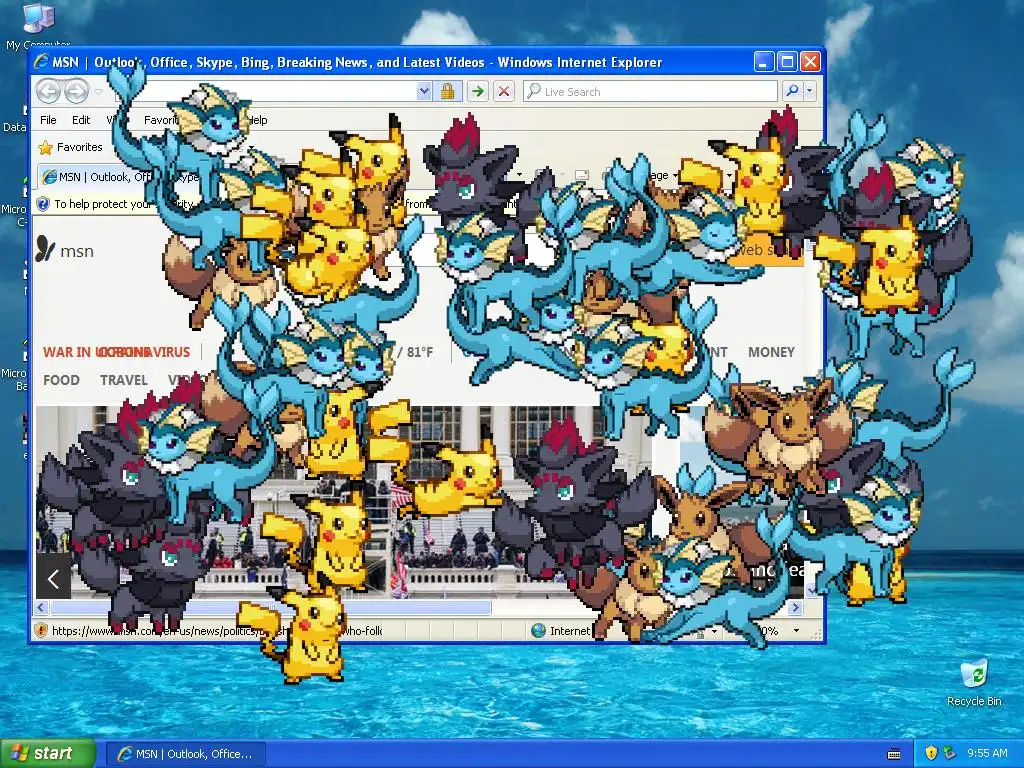Click the horizontal scrollbar thumb

(270, 608)
